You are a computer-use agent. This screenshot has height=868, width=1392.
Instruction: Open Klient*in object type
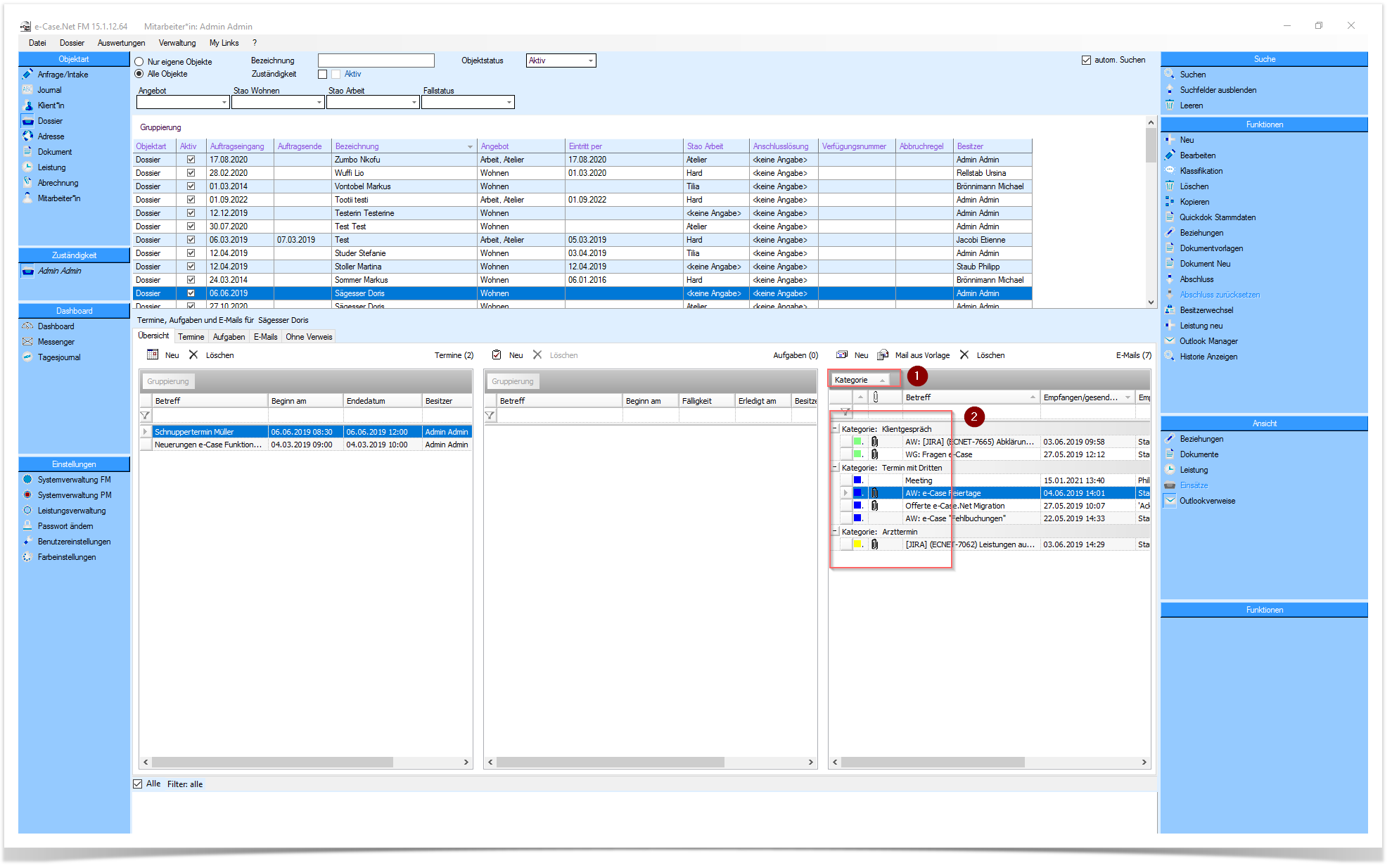(x=51, y=106)
